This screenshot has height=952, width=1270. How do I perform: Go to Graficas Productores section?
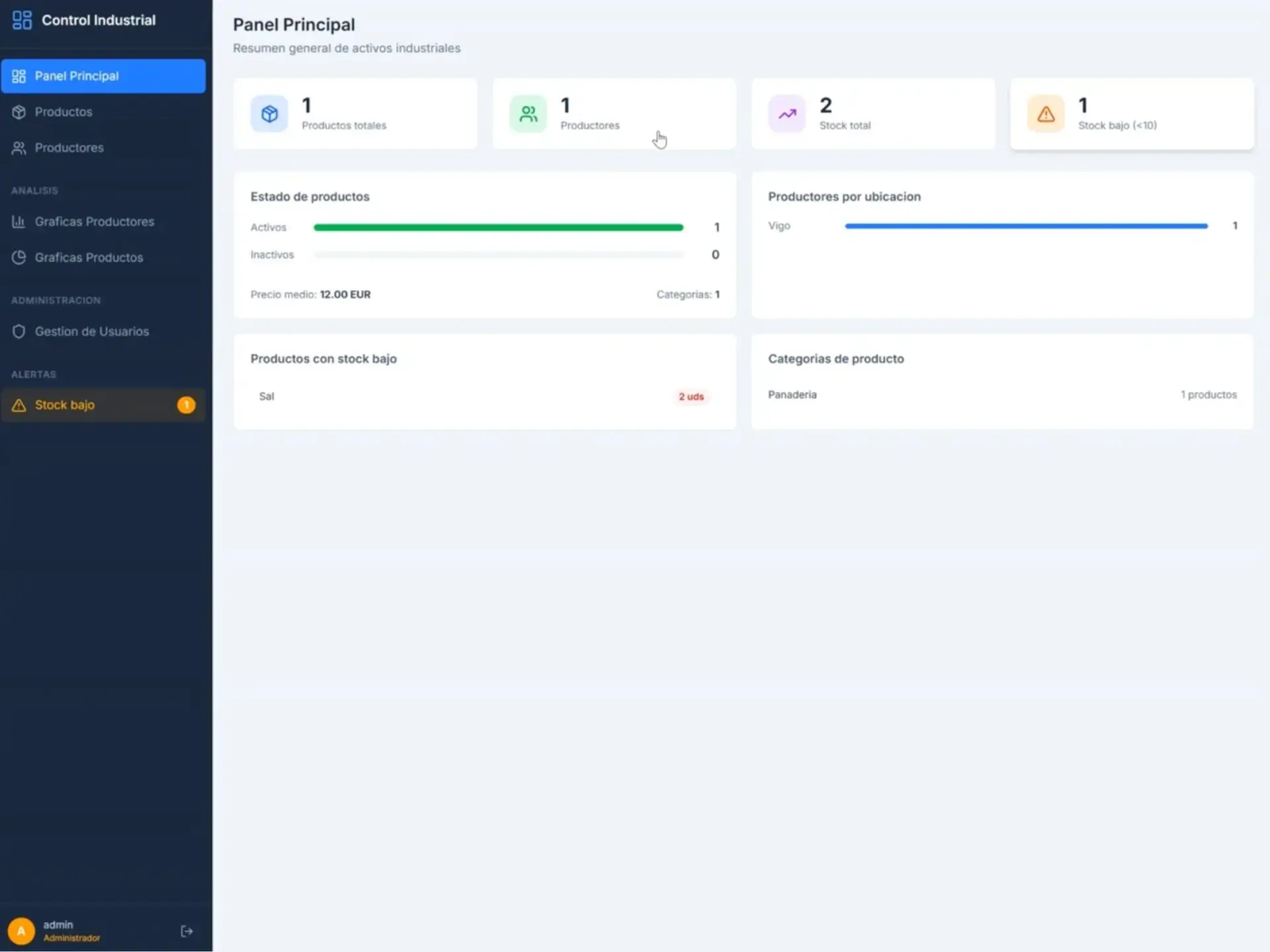pos(94,221)
